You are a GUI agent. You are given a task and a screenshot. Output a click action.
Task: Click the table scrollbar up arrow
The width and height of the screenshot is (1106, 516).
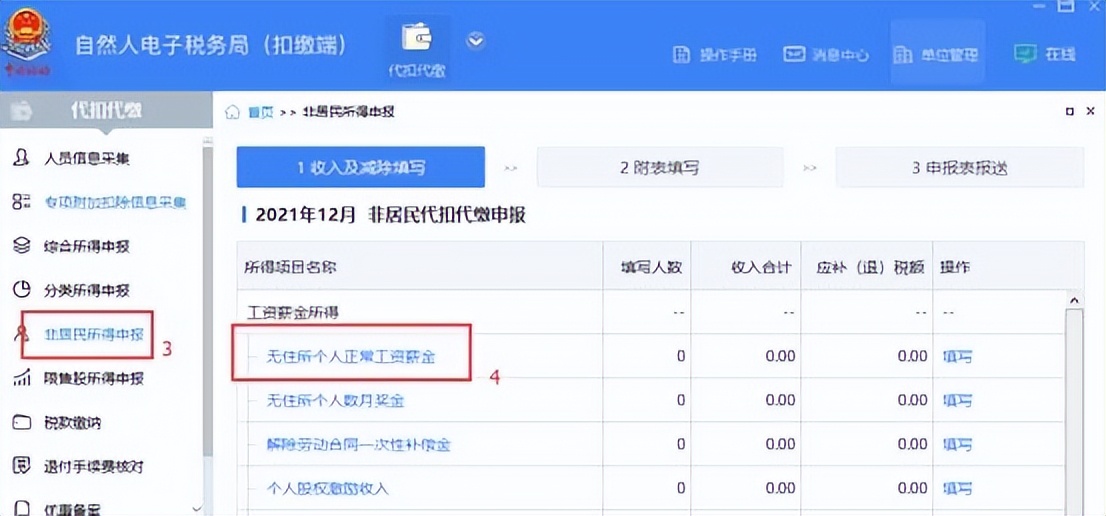[x=1074, y=300]
